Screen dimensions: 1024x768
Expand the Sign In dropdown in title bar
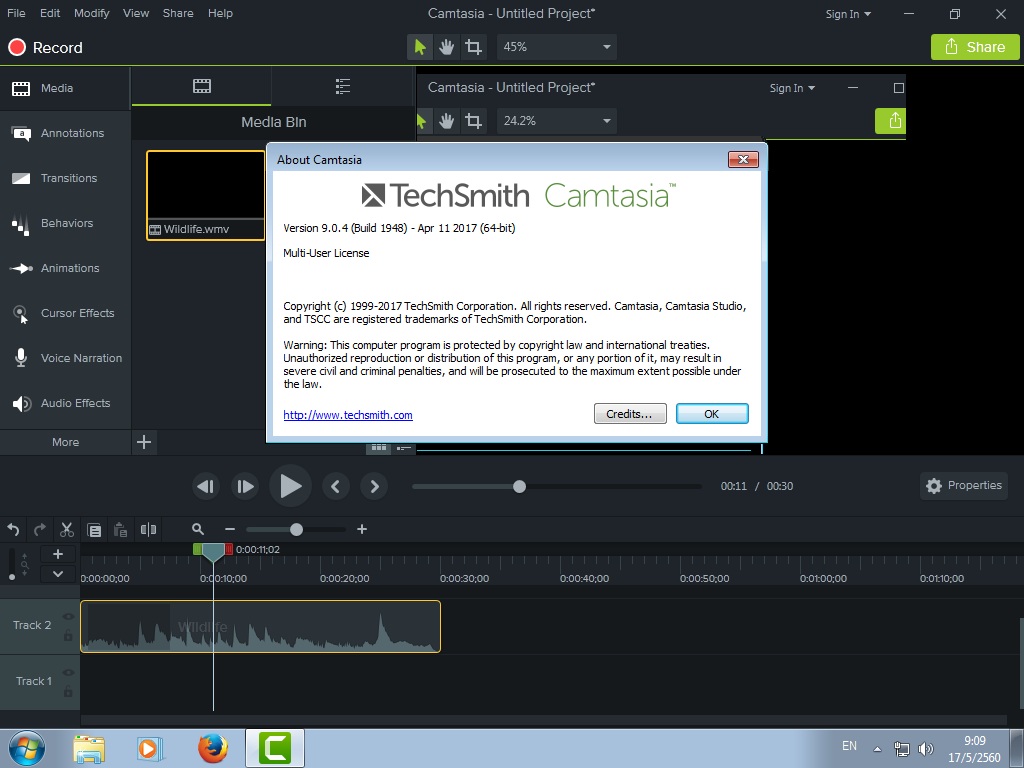click(848, 14)
